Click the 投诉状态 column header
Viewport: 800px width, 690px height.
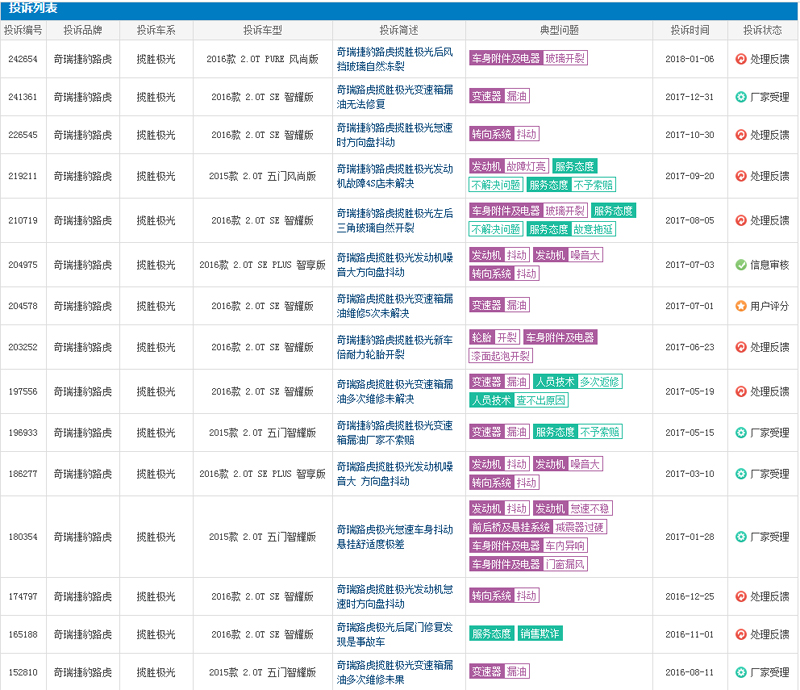[x=763, y=31]
